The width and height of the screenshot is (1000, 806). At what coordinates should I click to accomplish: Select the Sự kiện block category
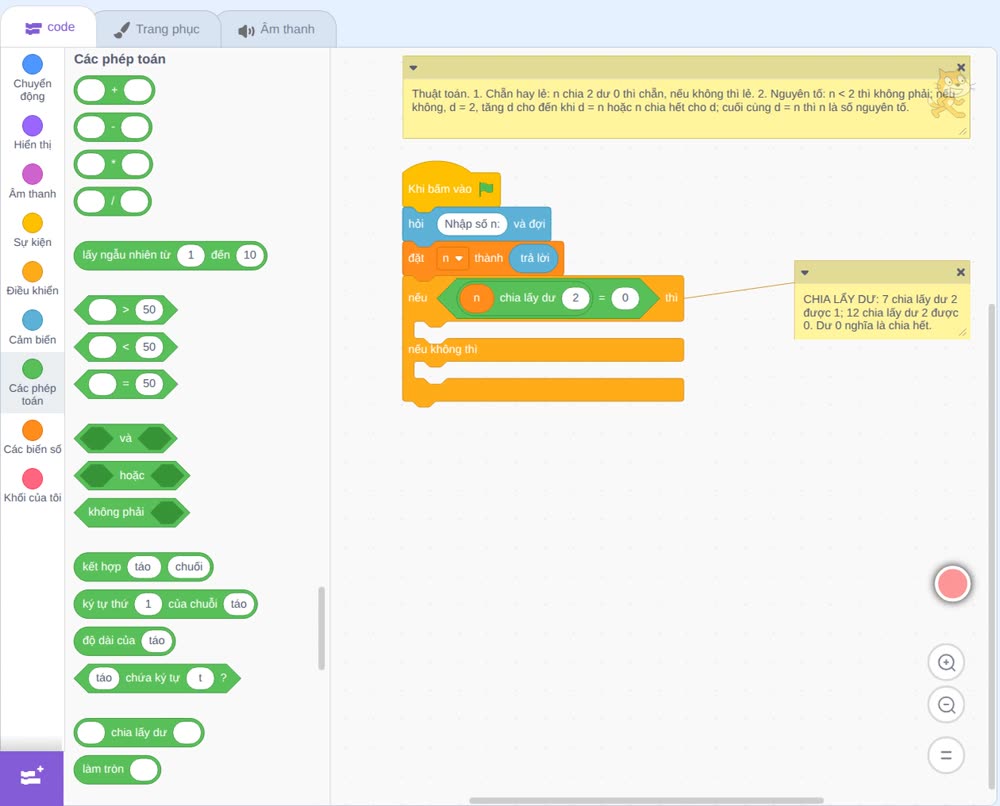[32, 230]
